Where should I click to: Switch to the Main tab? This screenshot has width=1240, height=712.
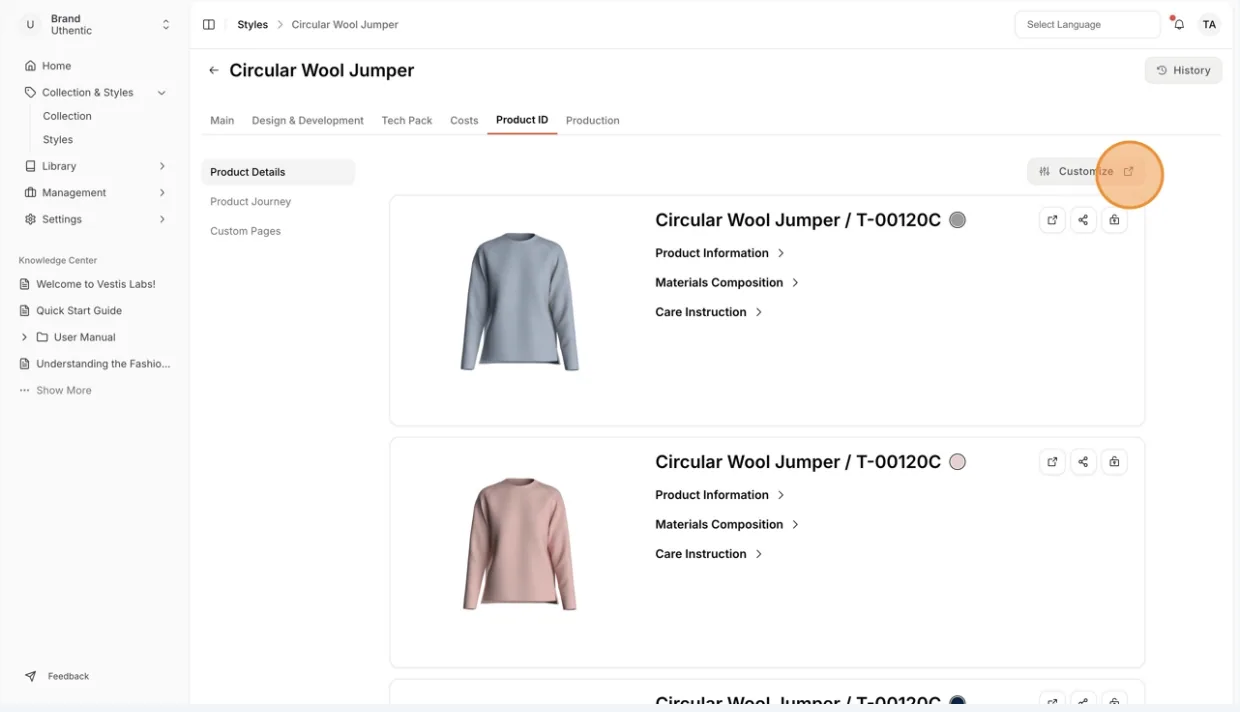click(x=222, y=121)
